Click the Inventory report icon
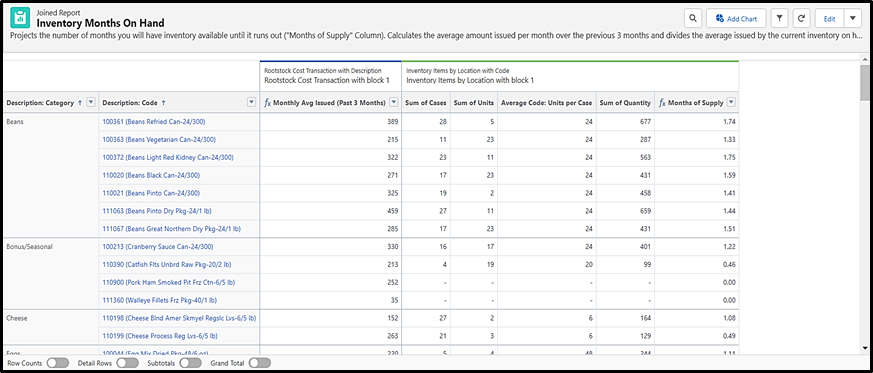 [21, 17]
